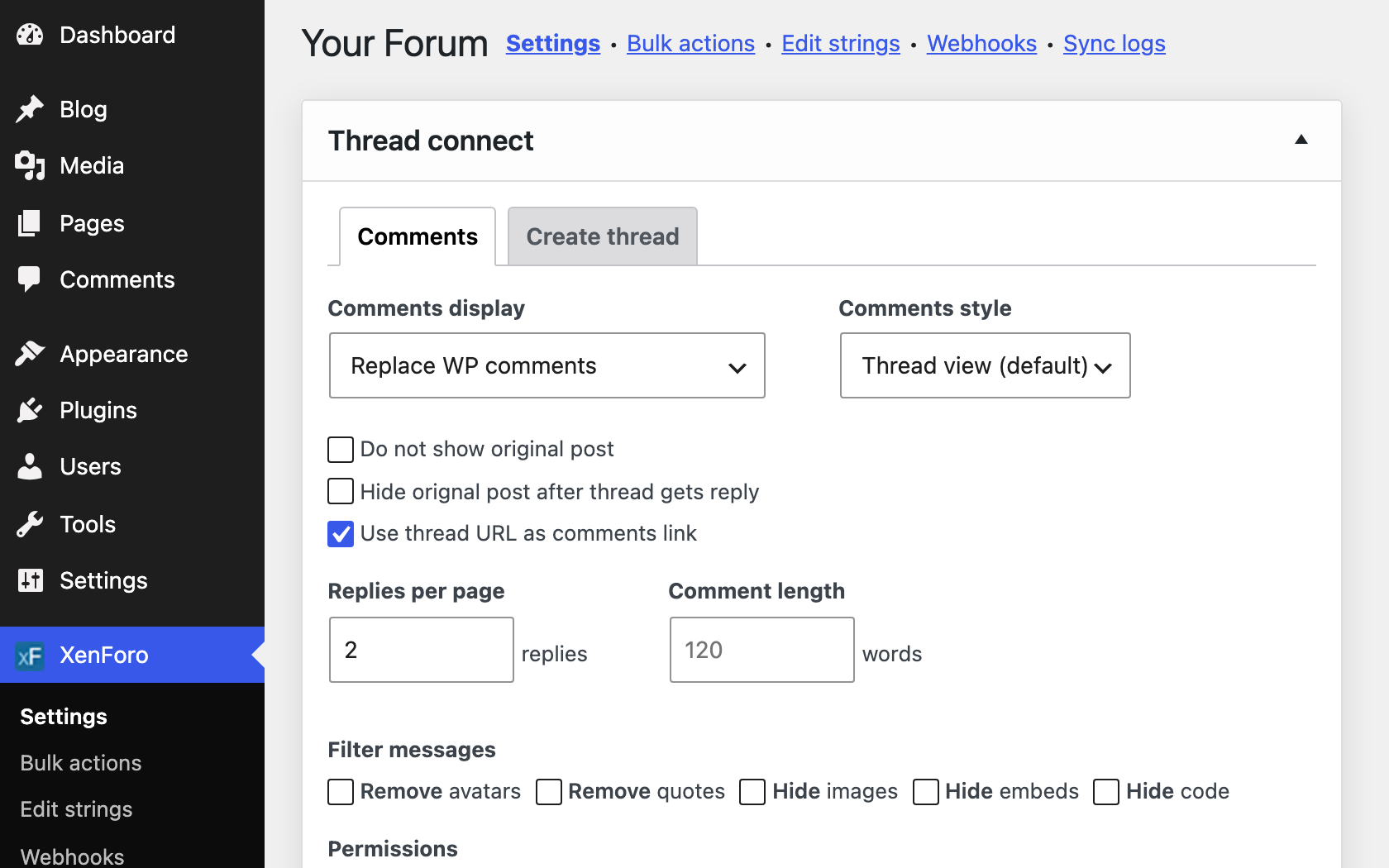Open Webhooks in XenForo submenu
Screen dimensions: 1389x868
click(72, 856)
